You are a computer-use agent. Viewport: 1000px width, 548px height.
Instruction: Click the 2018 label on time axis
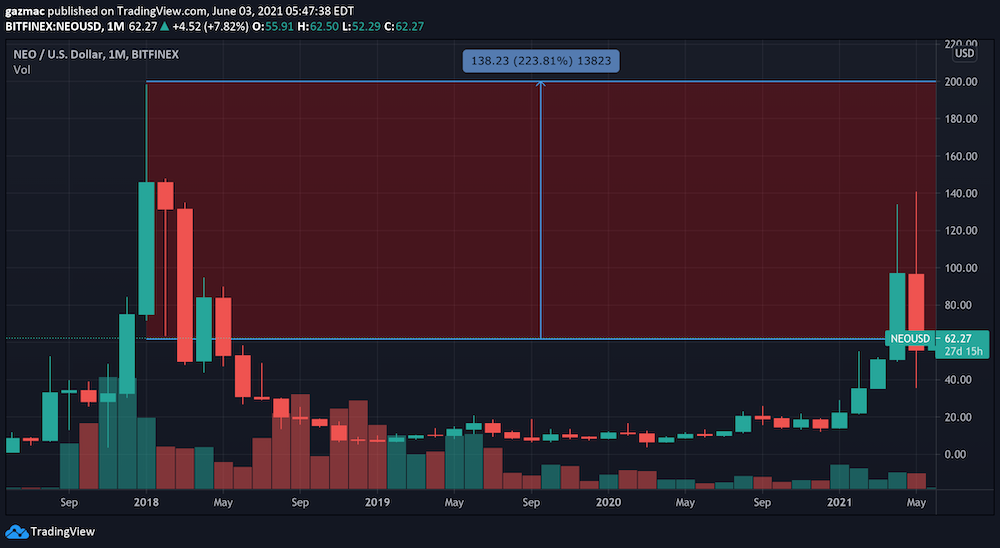point(145,501)
